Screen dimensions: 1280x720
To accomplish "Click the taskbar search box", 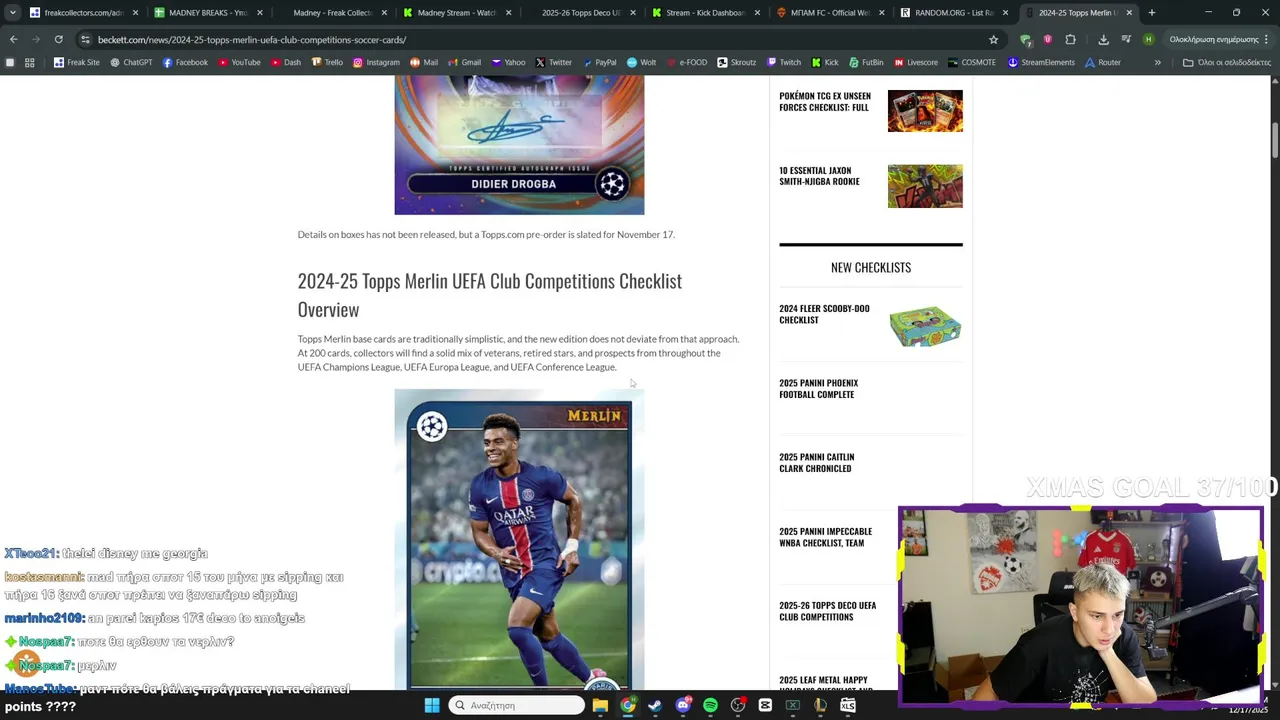I will click(516, 705).
